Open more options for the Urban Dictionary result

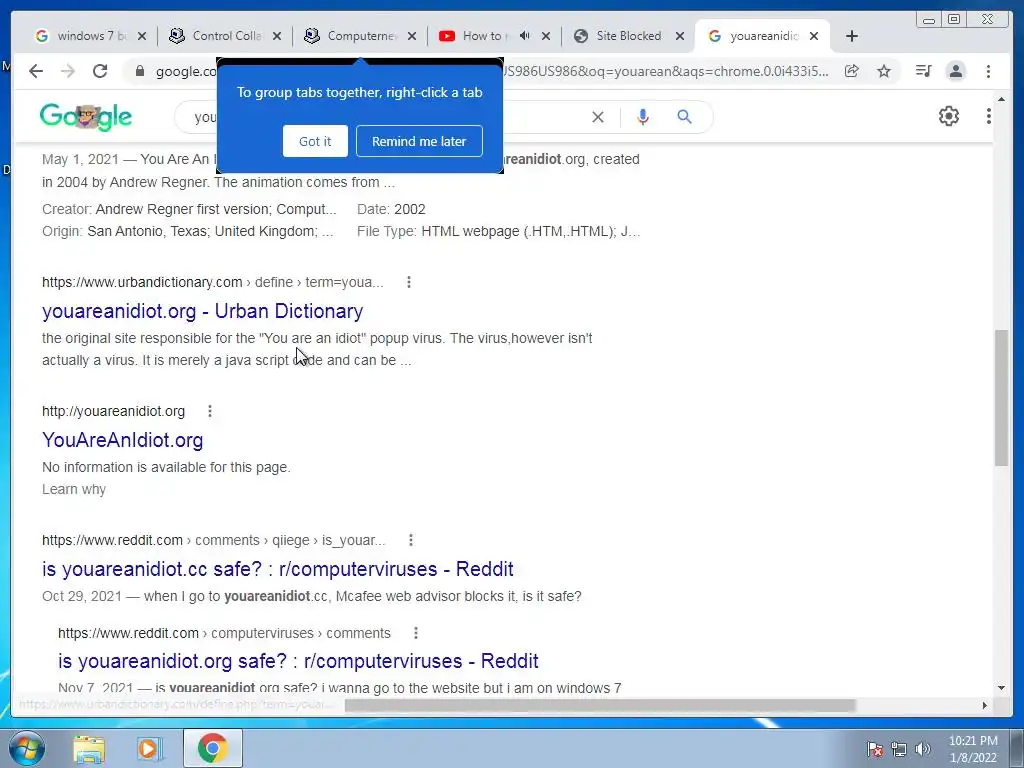[x=409, y=282]
